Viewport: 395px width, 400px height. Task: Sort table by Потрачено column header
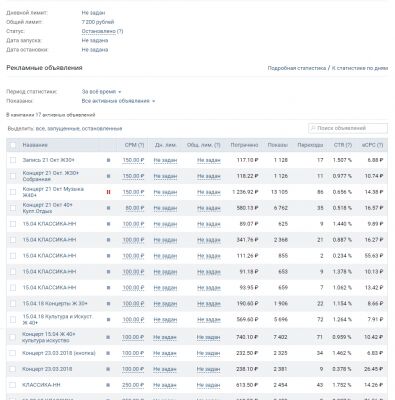(x=244, y=145)
